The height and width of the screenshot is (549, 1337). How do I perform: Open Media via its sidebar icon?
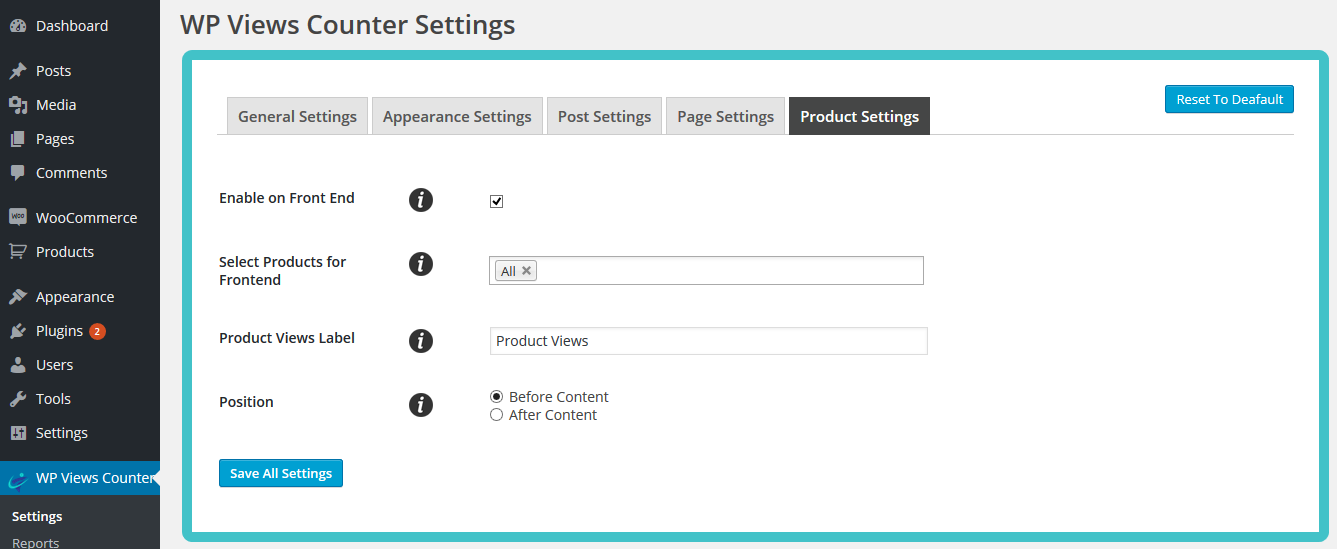pyautogui.click(x=18, y=105)
